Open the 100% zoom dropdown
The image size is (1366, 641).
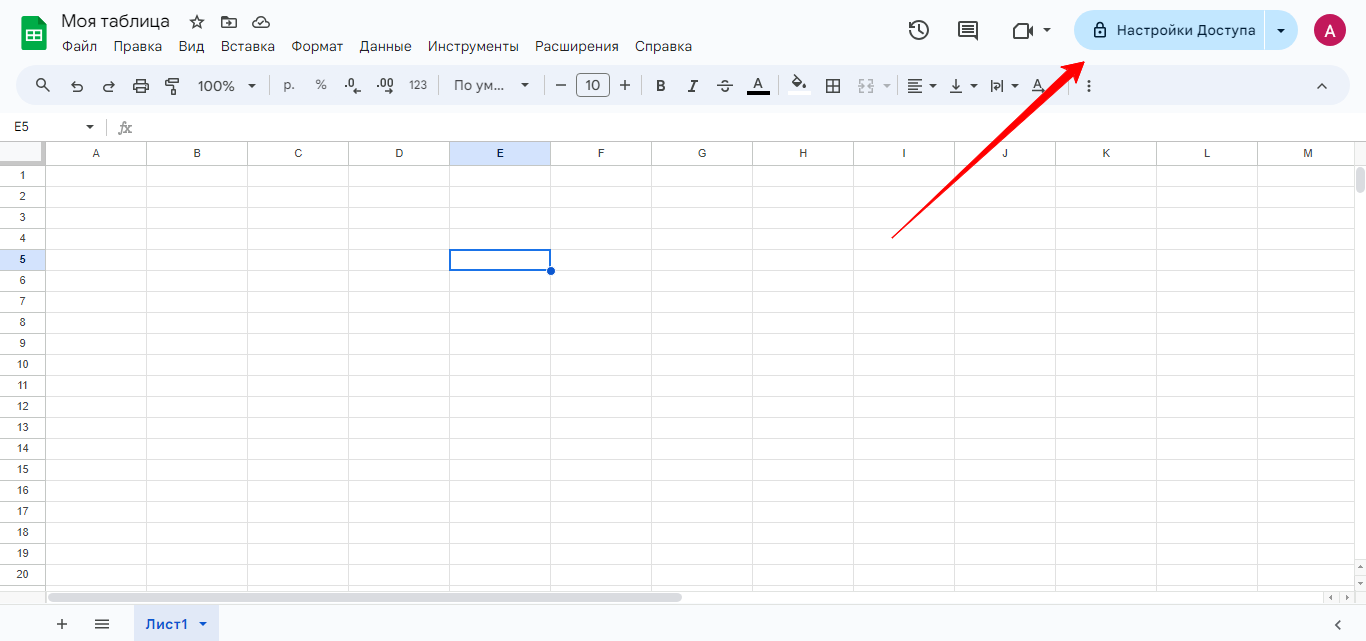coord(227,86)
